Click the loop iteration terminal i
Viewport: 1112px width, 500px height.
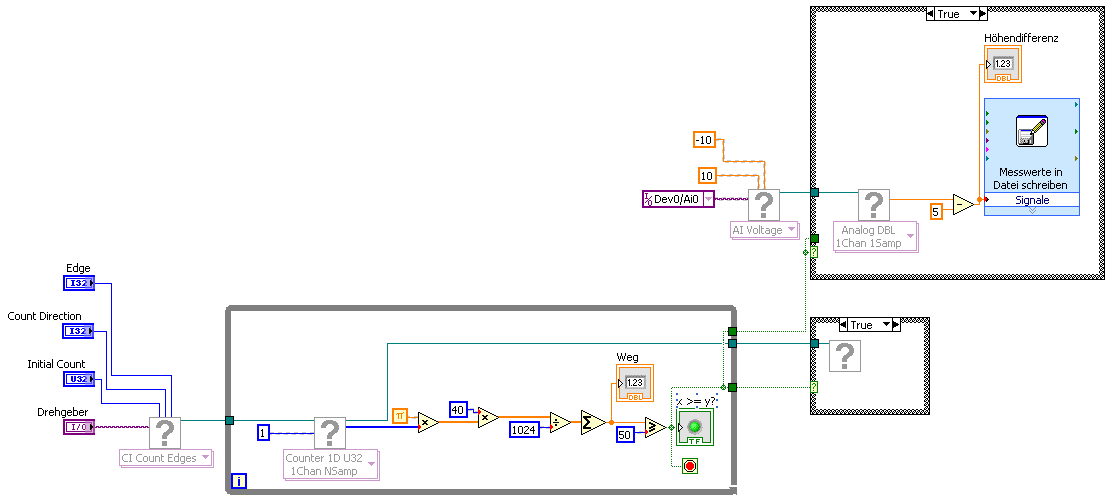click(239, 482)
